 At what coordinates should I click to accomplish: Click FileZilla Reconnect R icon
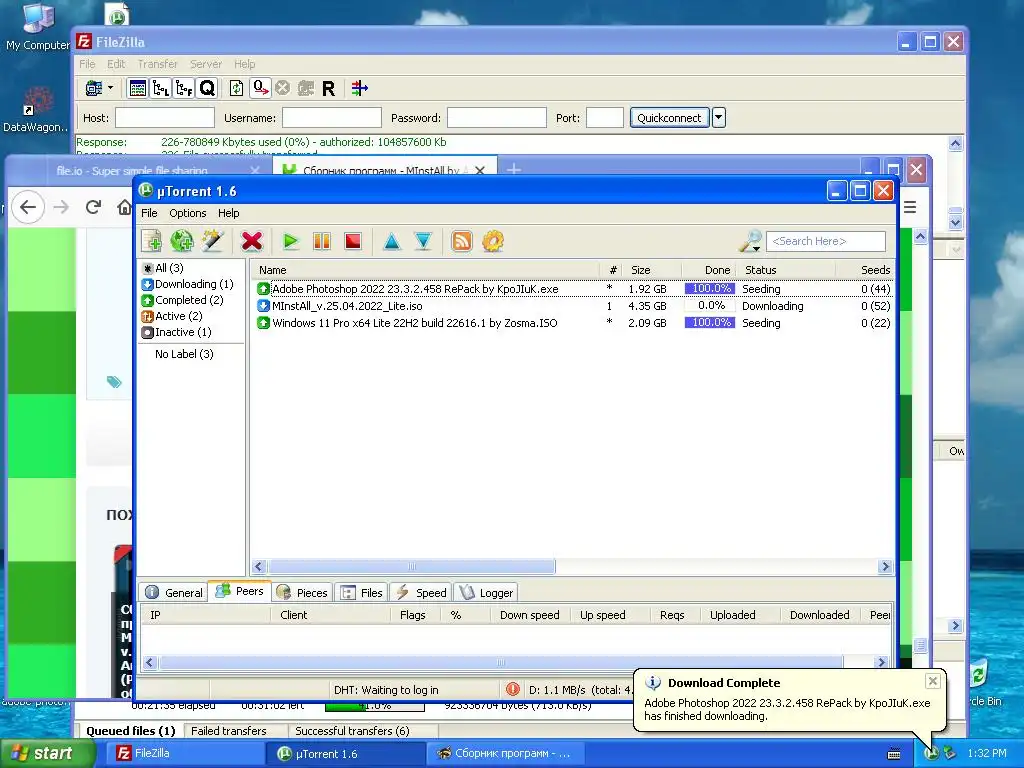[328, 88]
